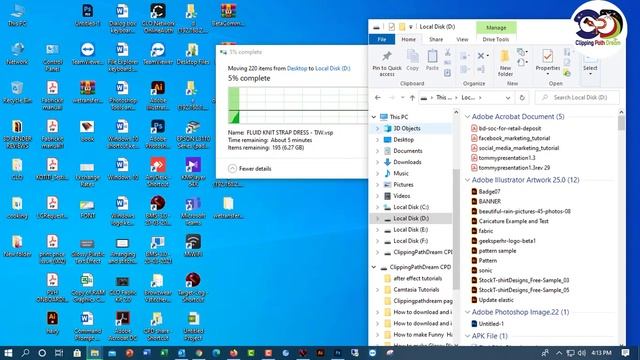Open the Action Center notification icon

(x=625, y=353)
